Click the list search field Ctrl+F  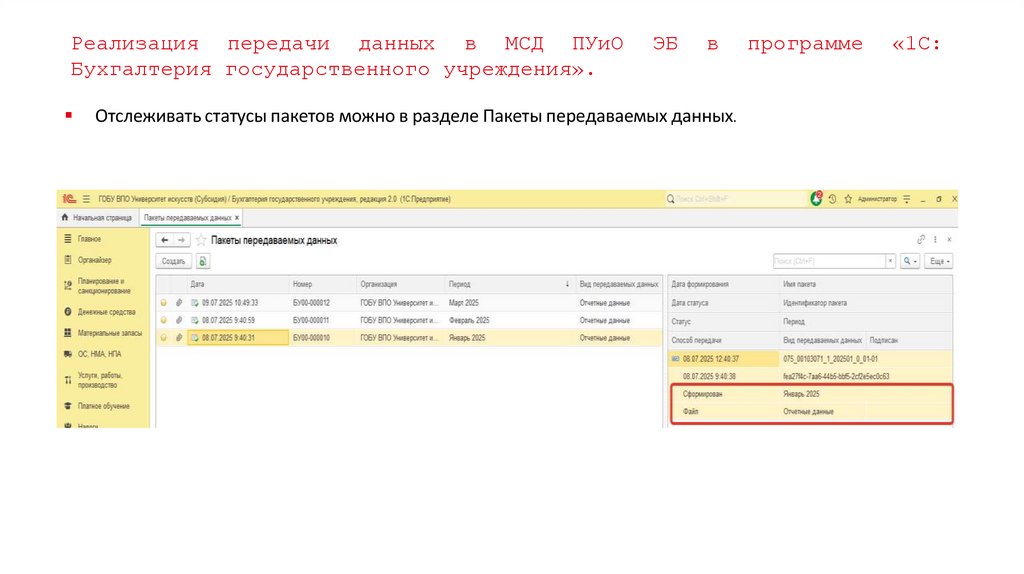829,261
